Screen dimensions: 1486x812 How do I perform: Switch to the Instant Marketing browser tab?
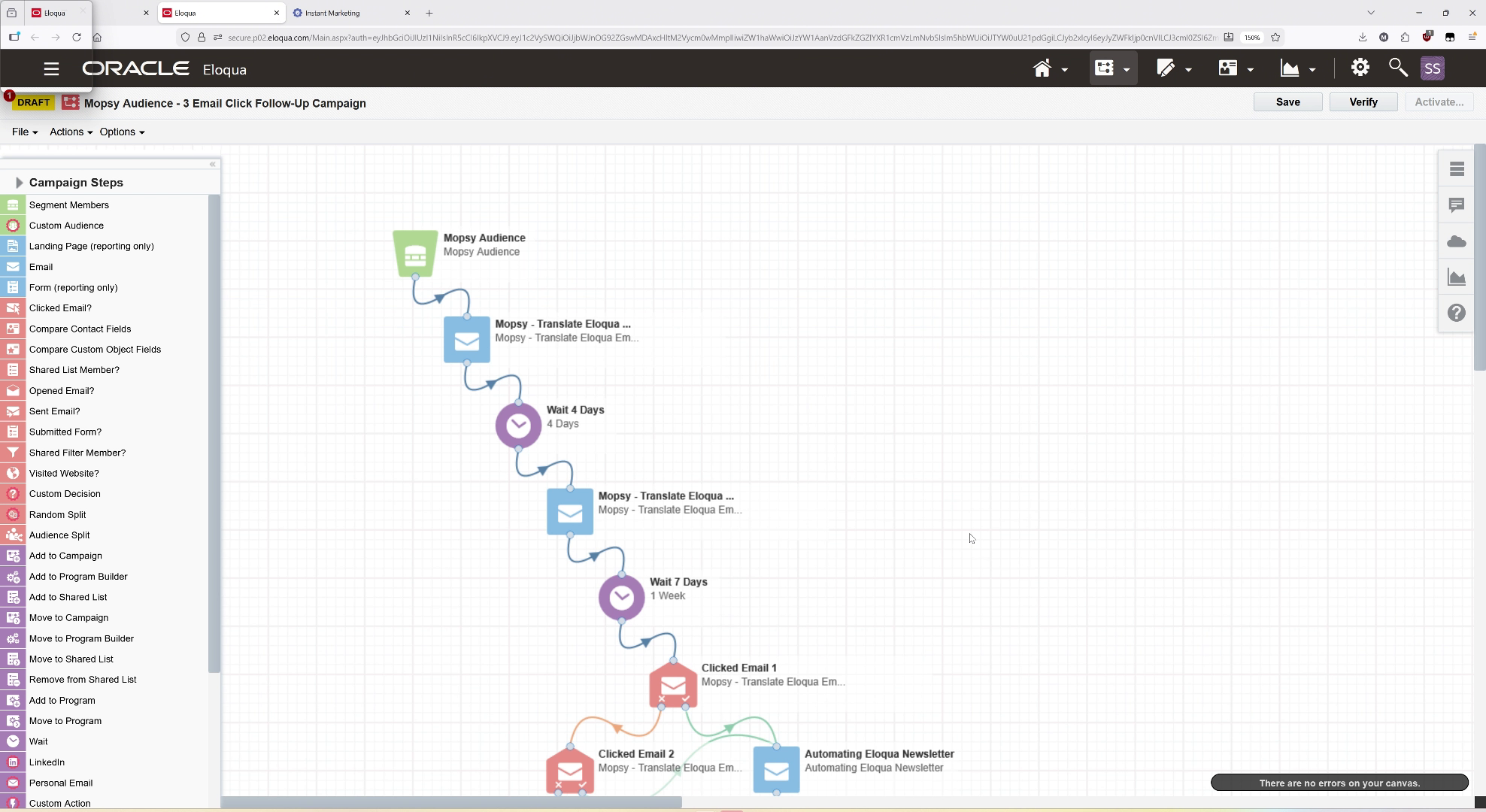pyautogui.click(x=352, y=13)
